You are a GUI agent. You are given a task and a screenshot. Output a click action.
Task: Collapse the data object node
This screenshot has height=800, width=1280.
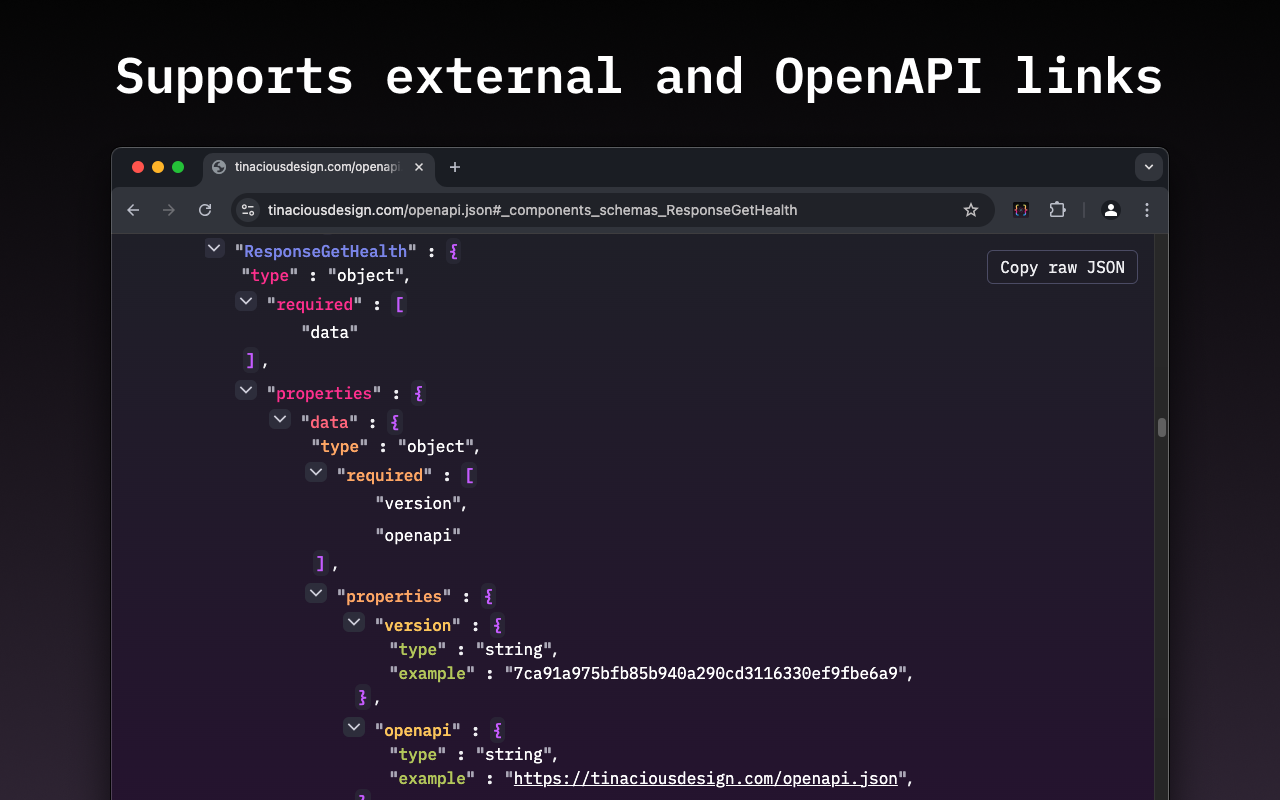click(x=280, y=419)
